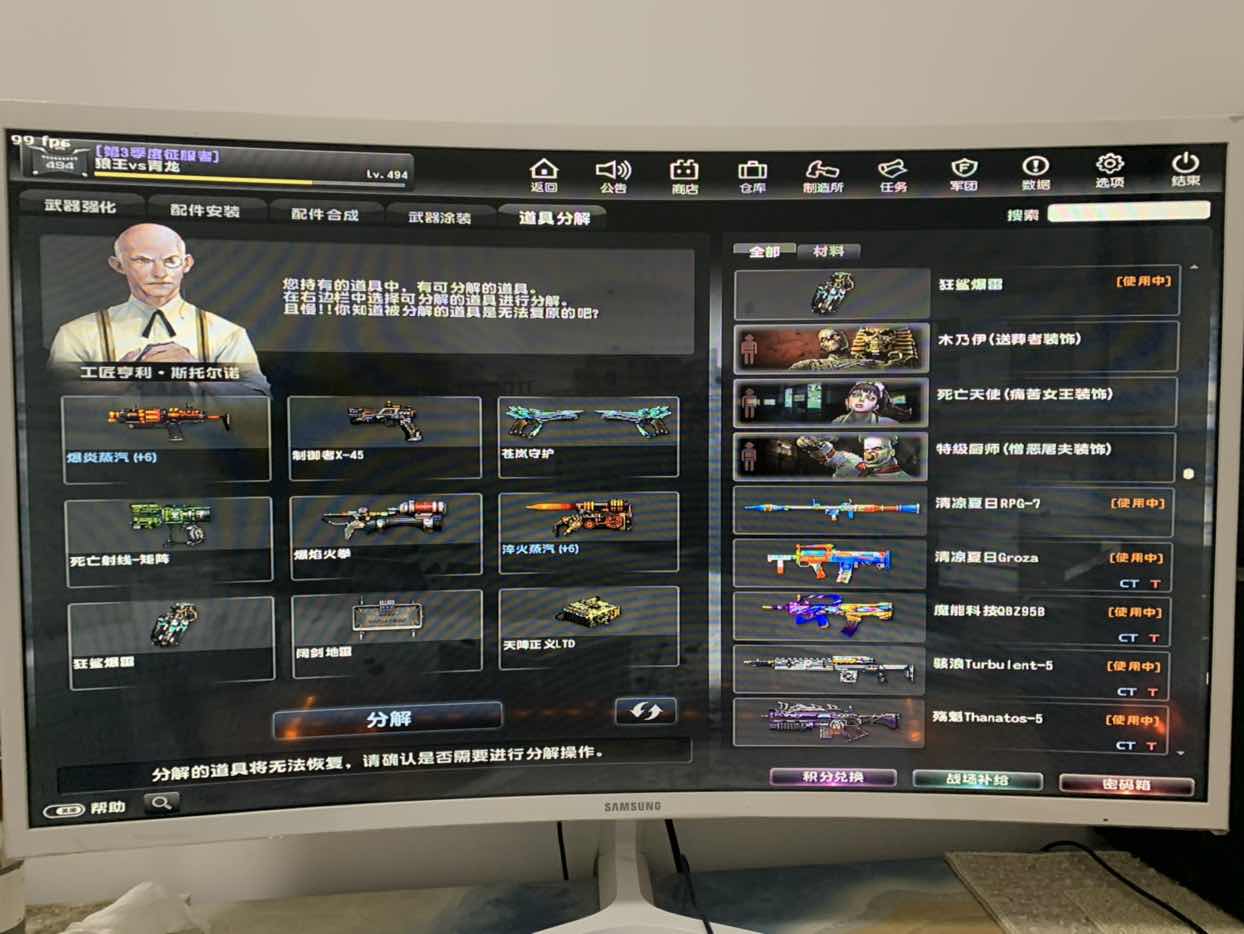Screen dimensions: 1244x934
Task: Click the 木乃伊(送葬者装饰) row text
Action: pyautogui.click(x=1009, y=340)
